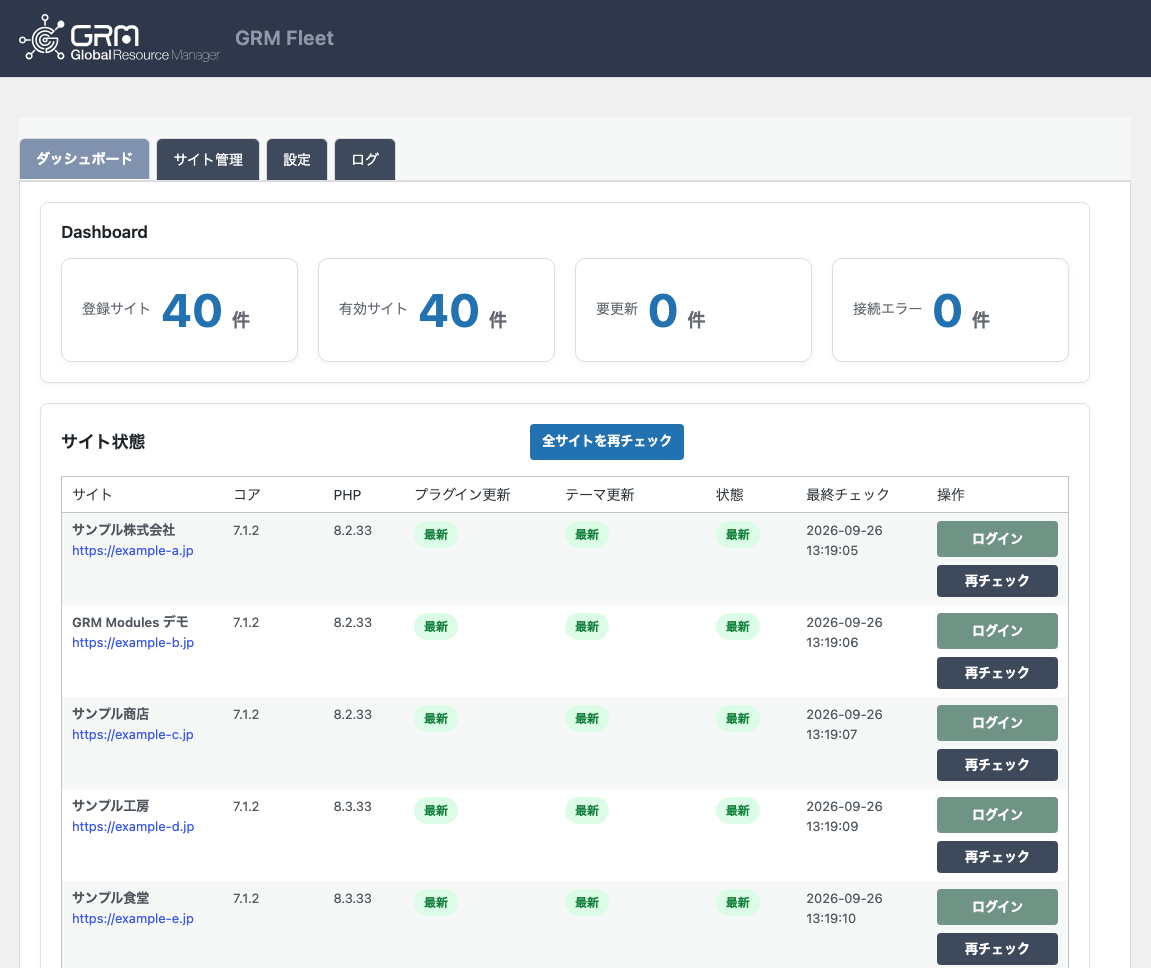Click the コア column header
The height and width of the screenshot is (968, 1151).
click(x=247, y=495)
